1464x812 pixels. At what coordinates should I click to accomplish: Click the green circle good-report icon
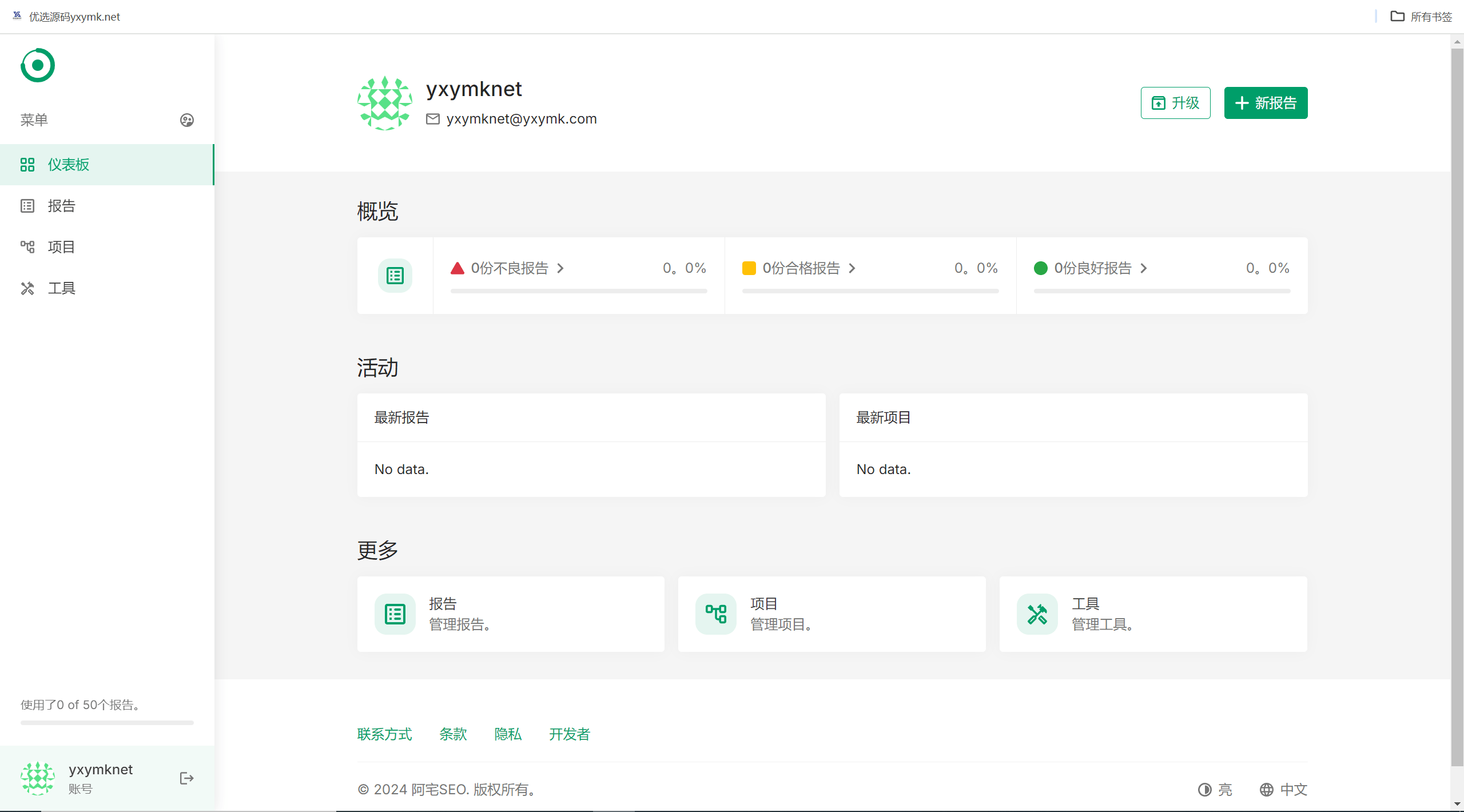[1041, 268]
